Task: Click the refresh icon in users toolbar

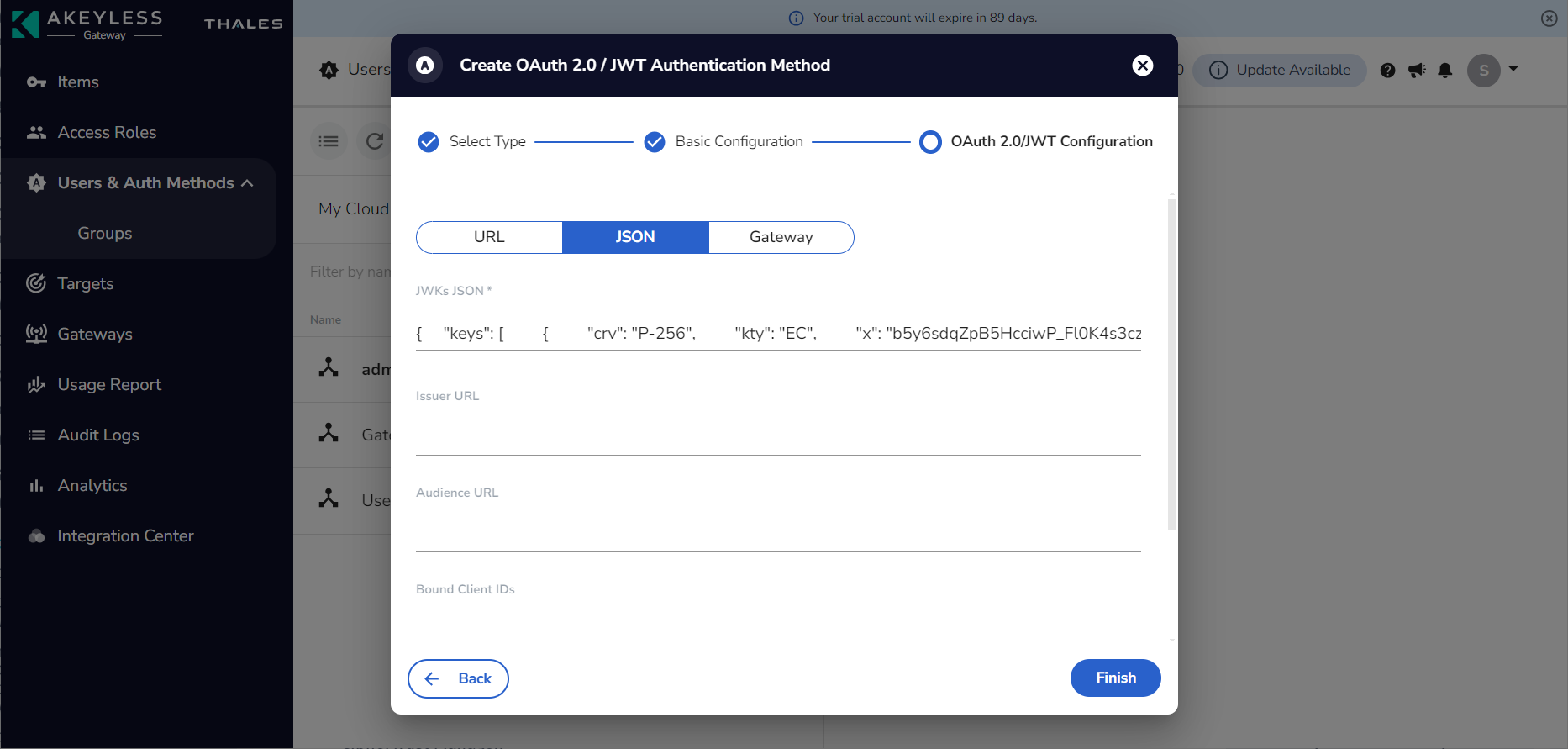Action: 375,141
